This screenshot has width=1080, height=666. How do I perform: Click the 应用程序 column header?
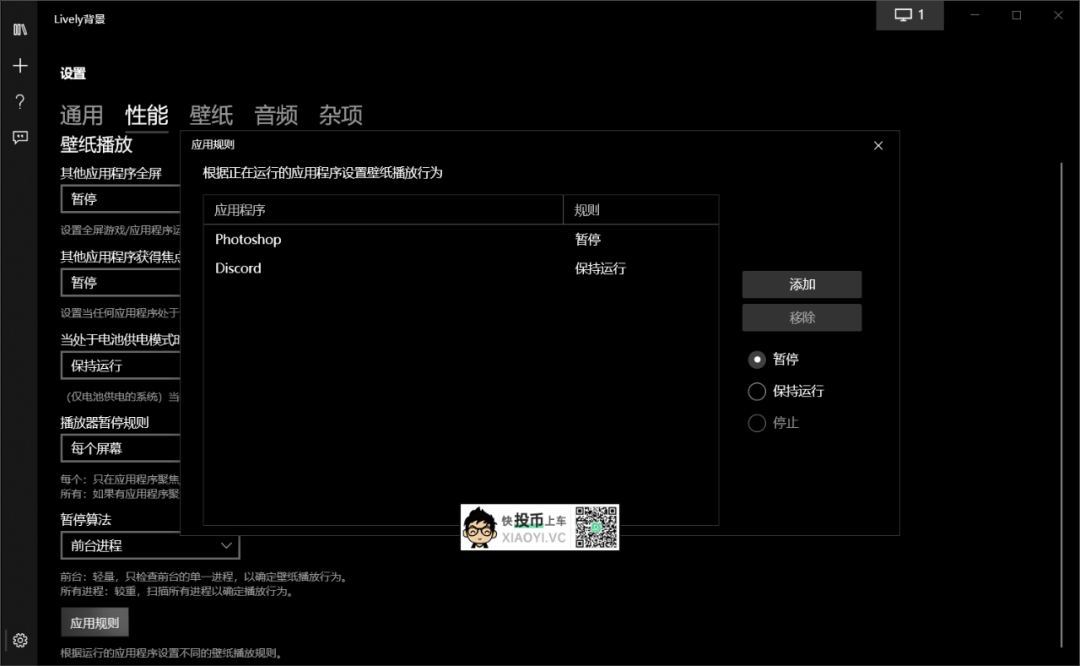384,210
